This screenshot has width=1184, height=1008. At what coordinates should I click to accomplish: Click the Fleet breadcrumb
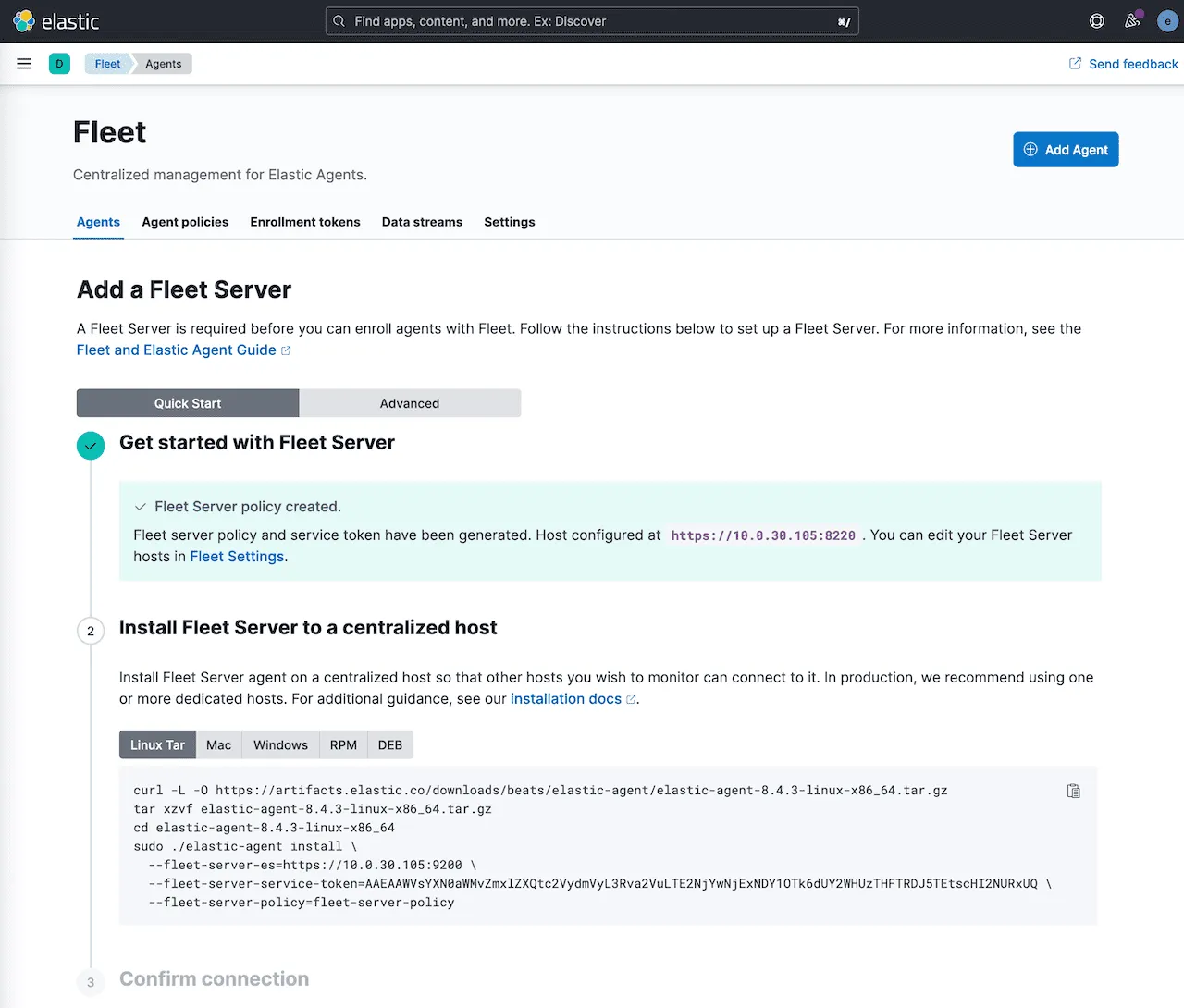pos(107,64)
